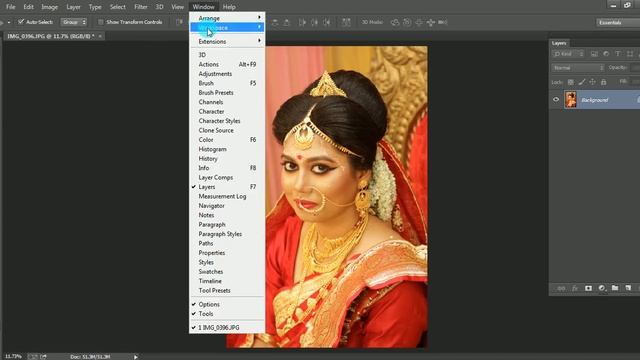Click the Background layer thumbnail

(x=571, y=100)
